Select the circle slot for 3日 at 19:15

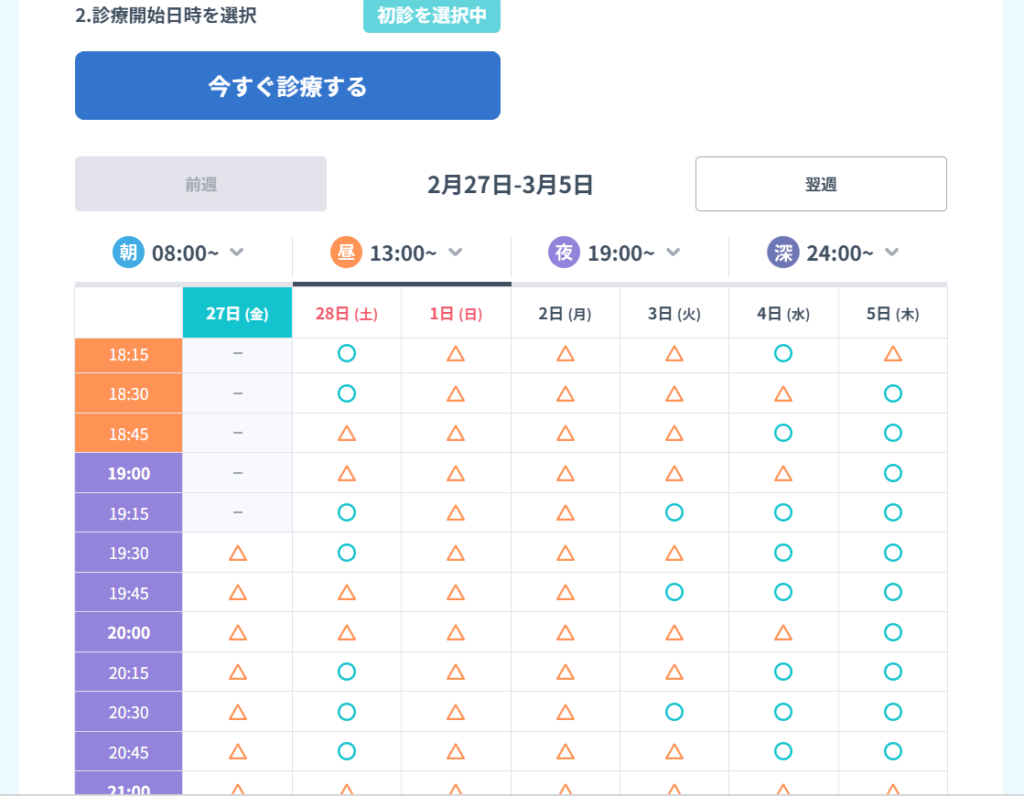click(674, 512)
